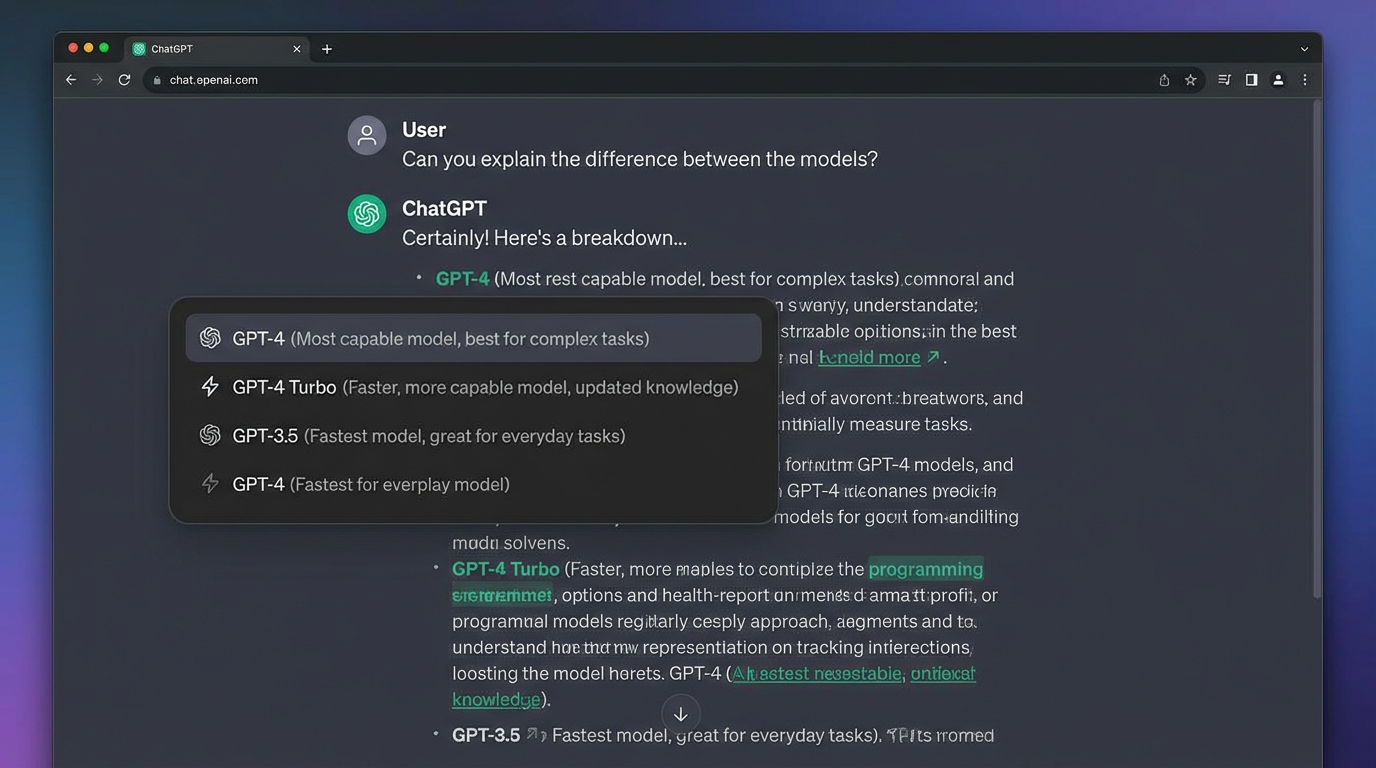Click the share icon in the browser toolbar
Screen dimensions: 1376x768
pos(1163,79)
